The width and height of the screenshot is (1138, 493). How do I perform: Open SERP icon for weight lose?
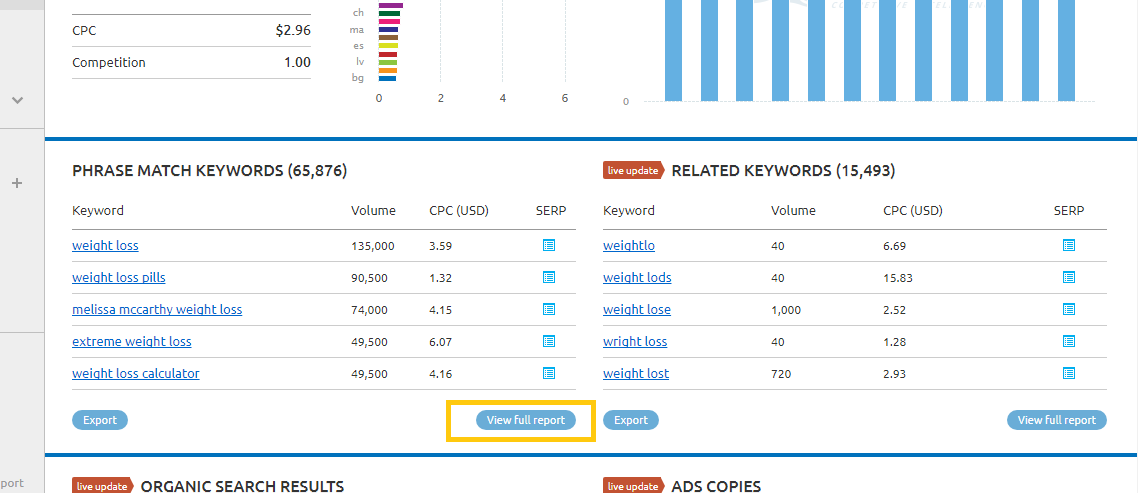click(1068, 309)
